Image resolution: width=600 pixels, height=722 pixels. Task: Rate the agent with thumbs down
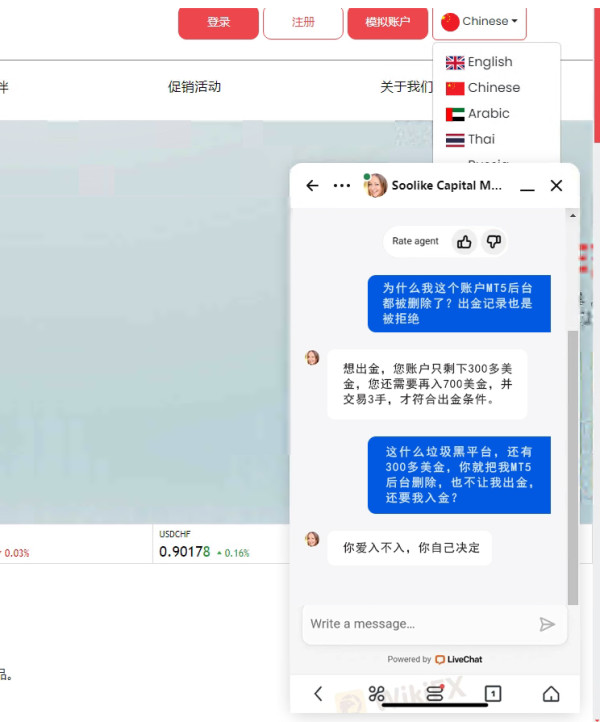(494, 241)
